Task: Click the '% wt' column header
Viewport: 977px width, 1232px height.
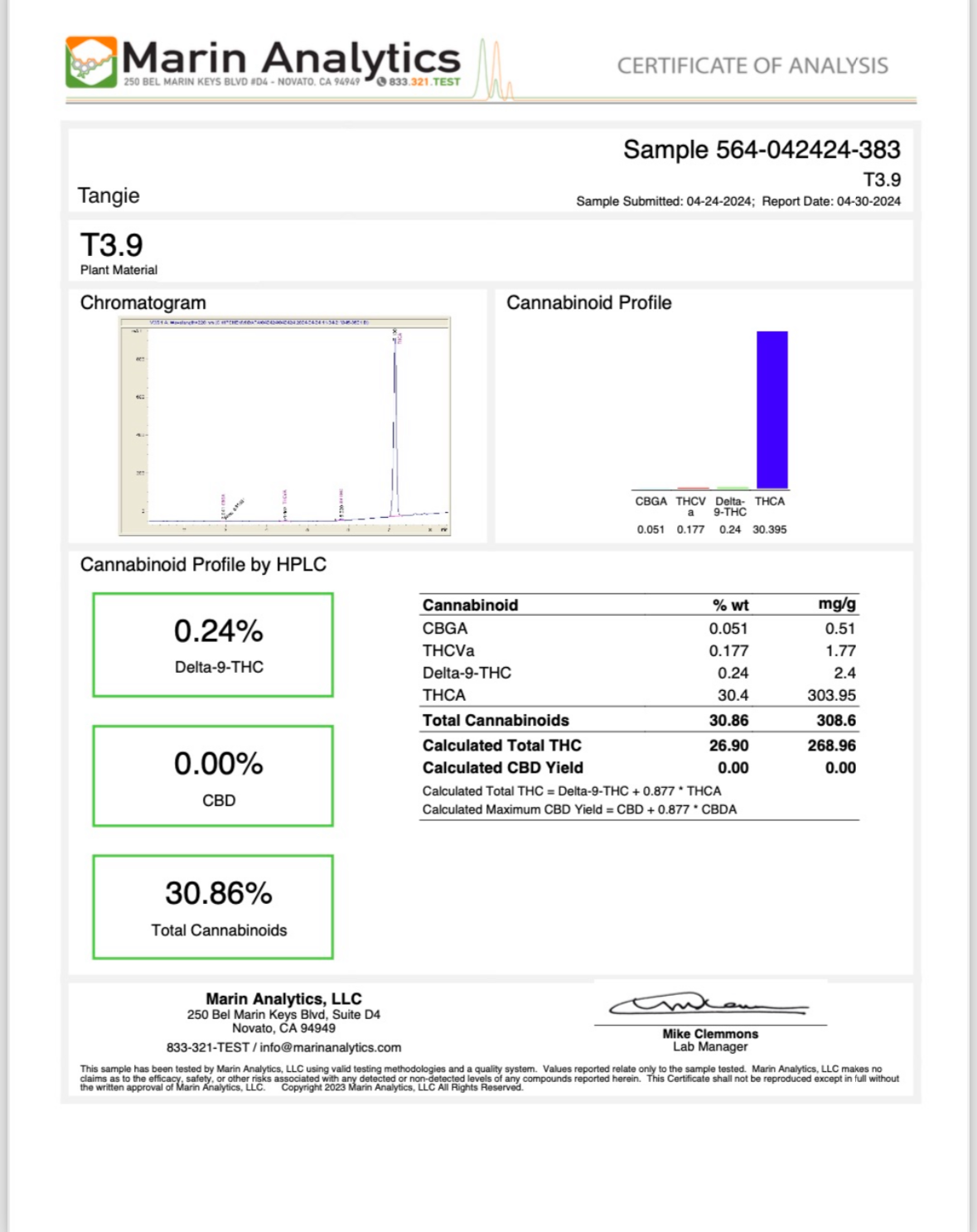Action: click(x=730, y=605)
